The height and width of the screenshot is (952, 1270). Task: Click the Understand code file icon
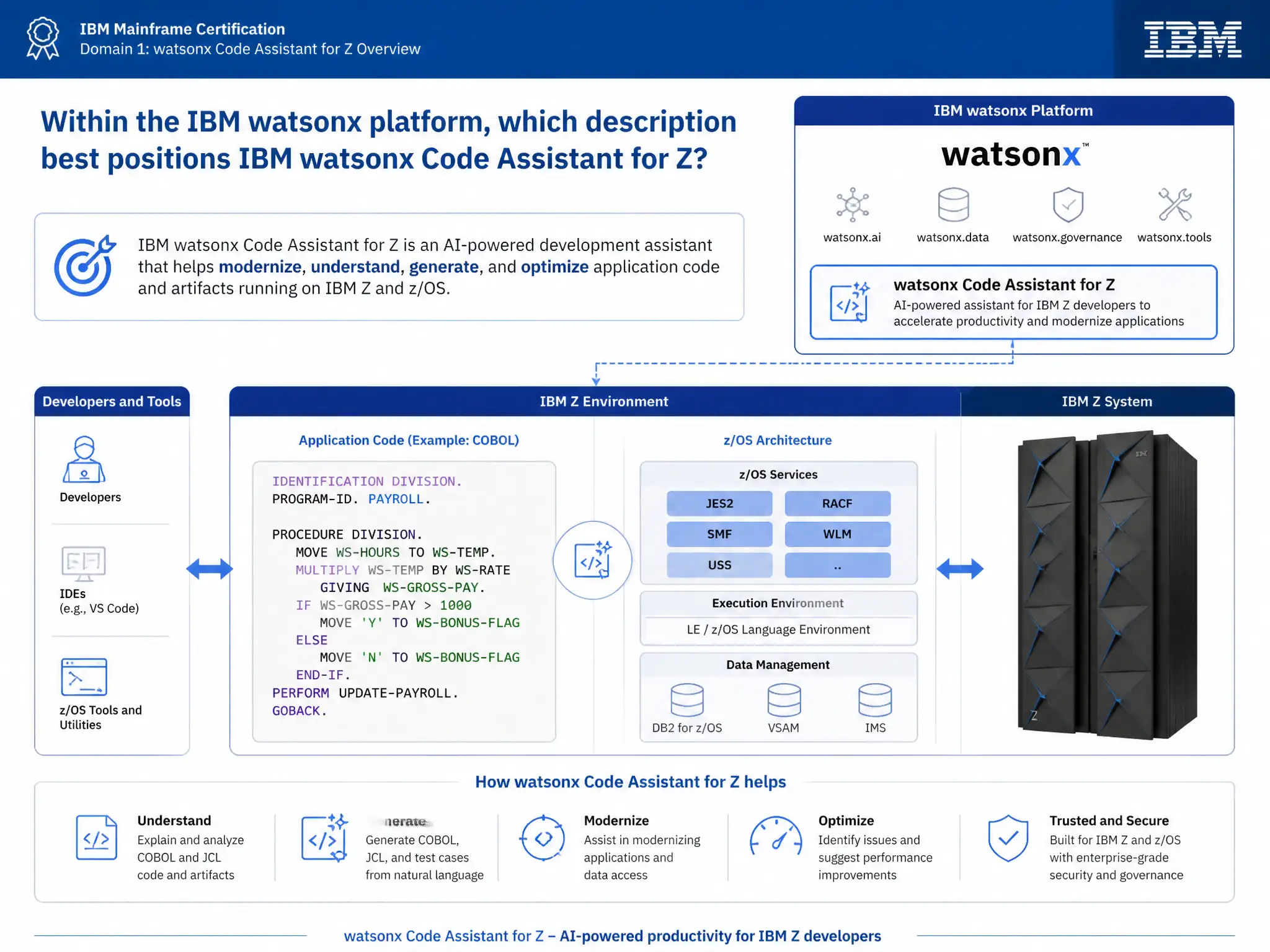[96, 837]
